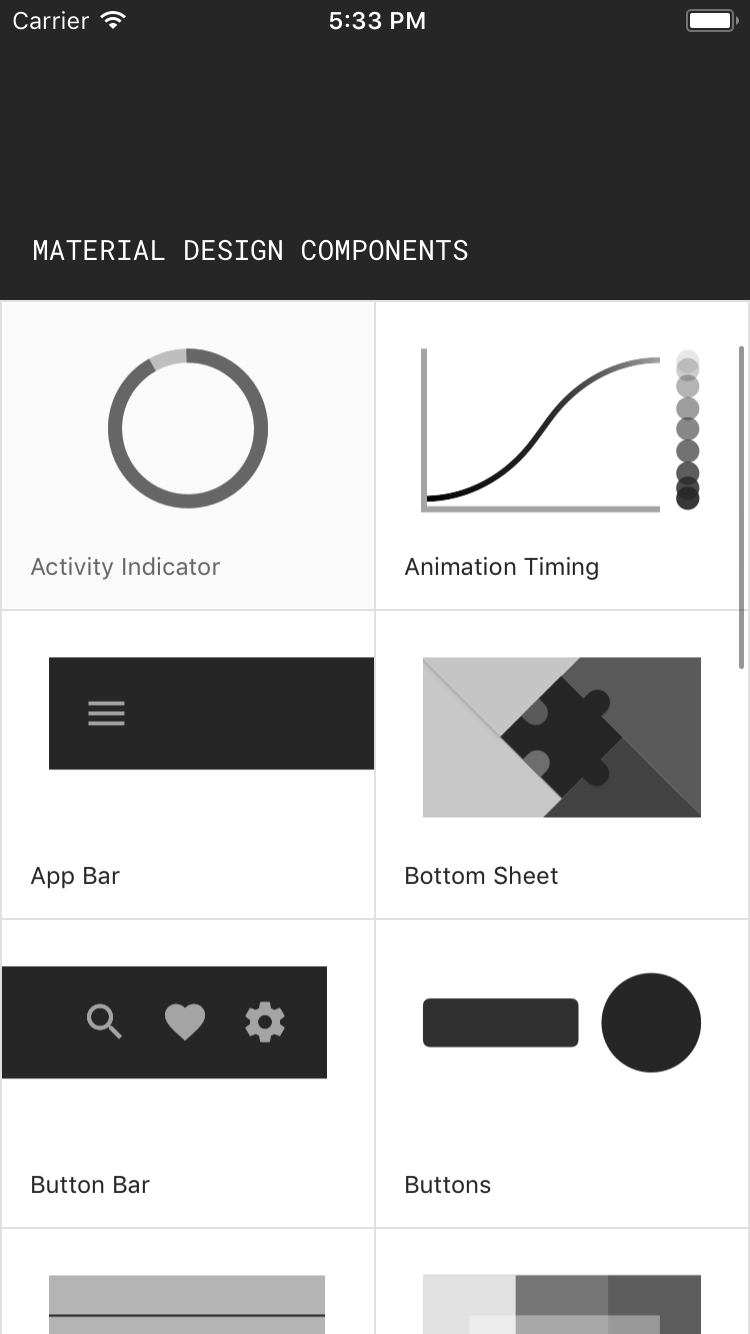Open the Bottom Sheet puzzle piece icon

coord(561,737)
